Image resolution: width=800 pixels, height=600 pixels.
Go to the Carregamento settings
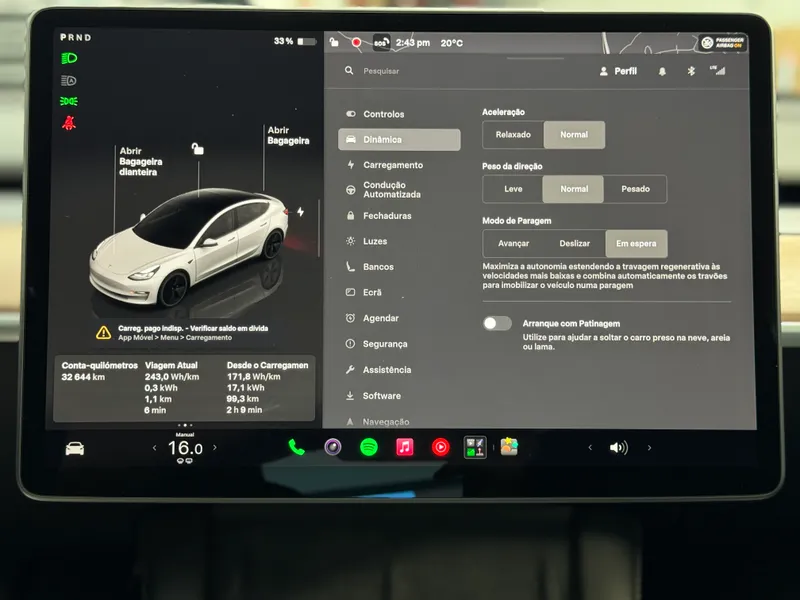pyautogui.click(x=399, y=165)
